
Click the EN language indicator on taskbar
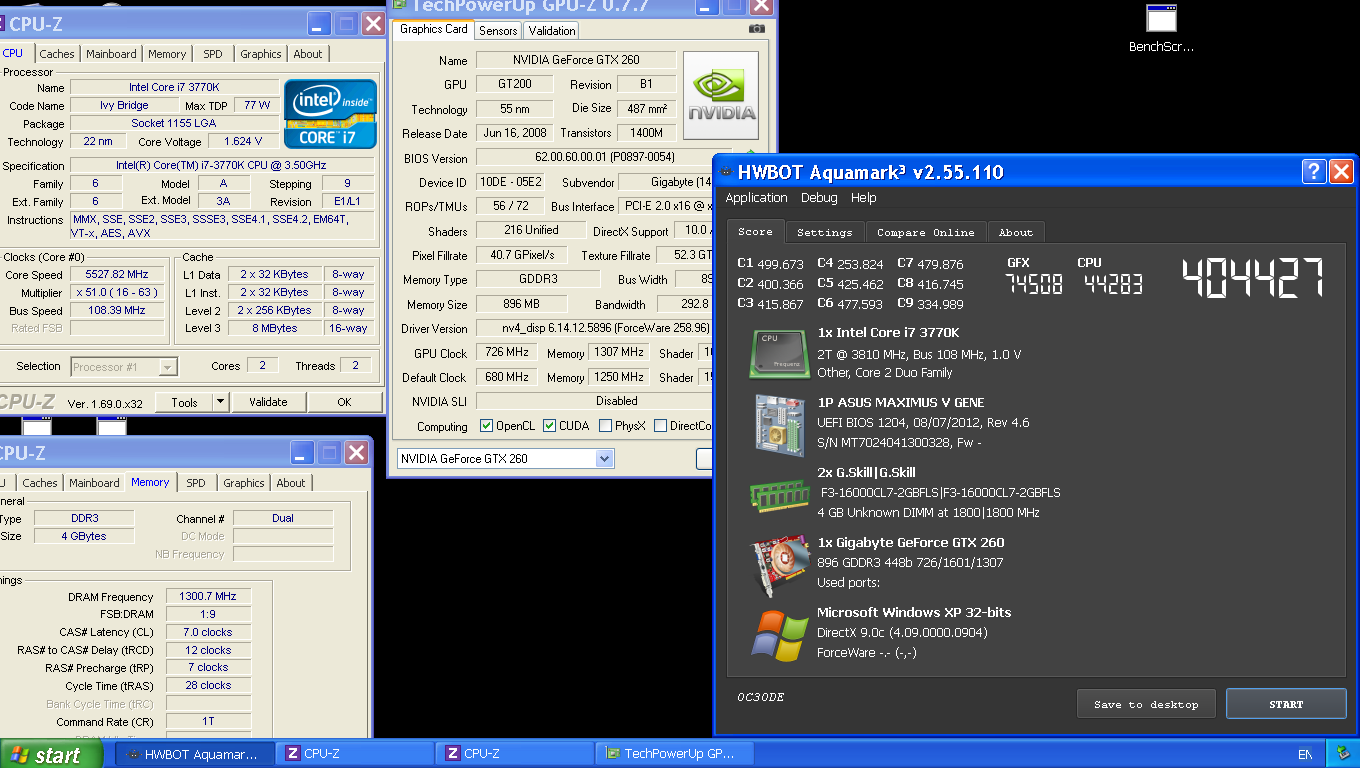pos(1305,754)
